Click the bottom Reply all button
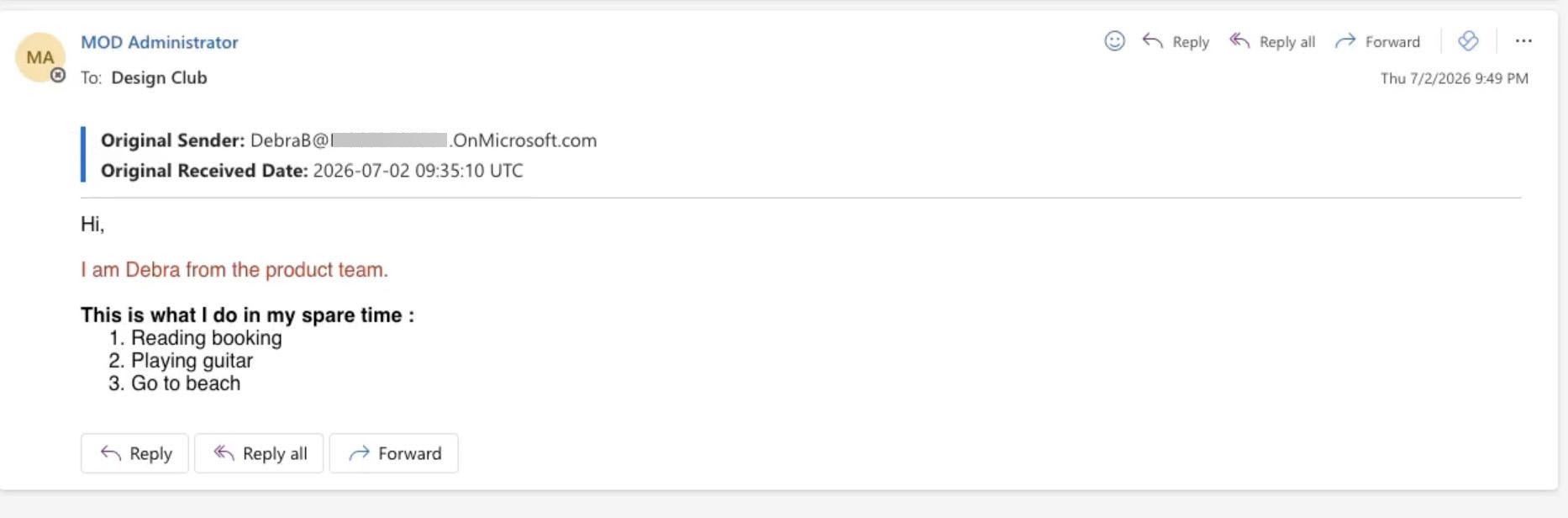 coord(259,453)
